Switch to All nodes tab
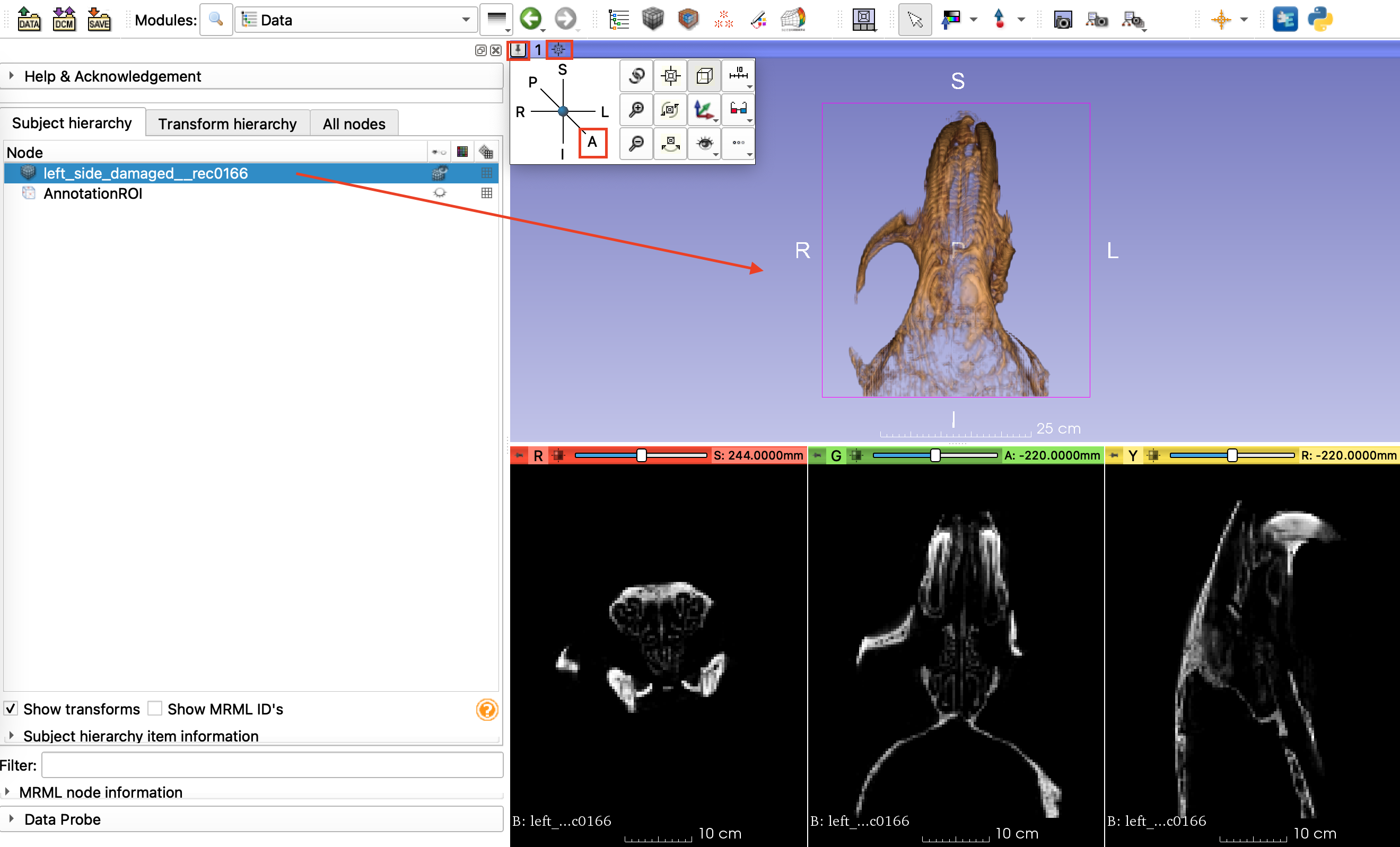 pos(353,123)
